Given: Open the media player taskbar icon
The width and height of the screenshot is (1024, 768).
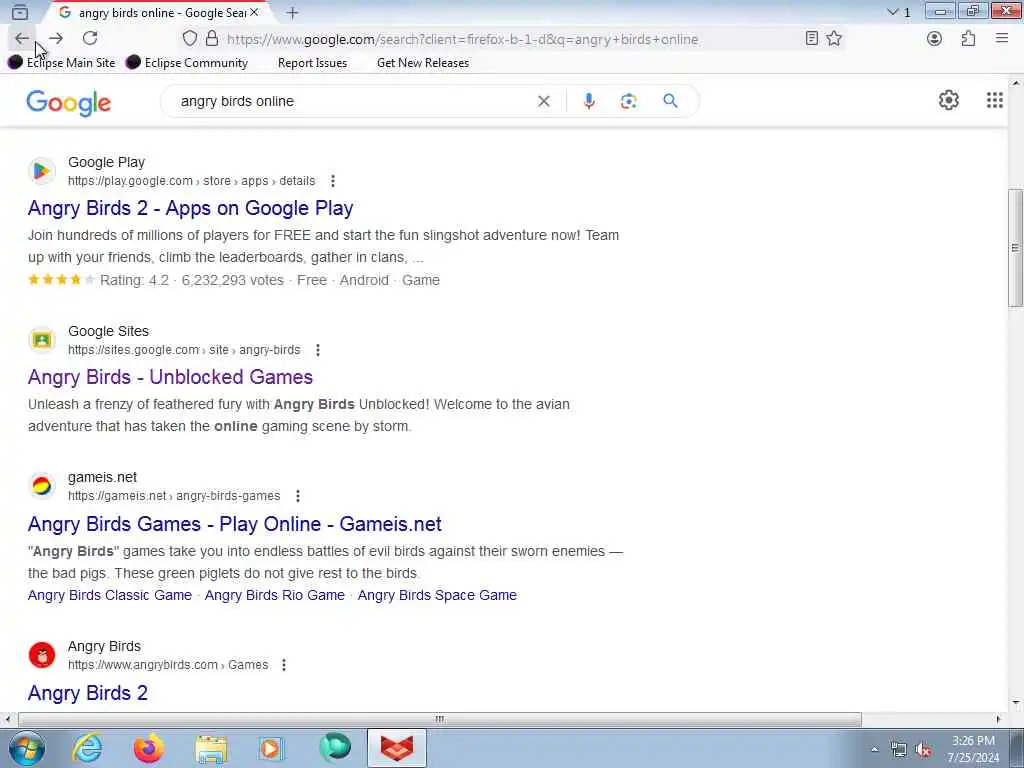Looking at the screenshot, I should pos(271,748).
